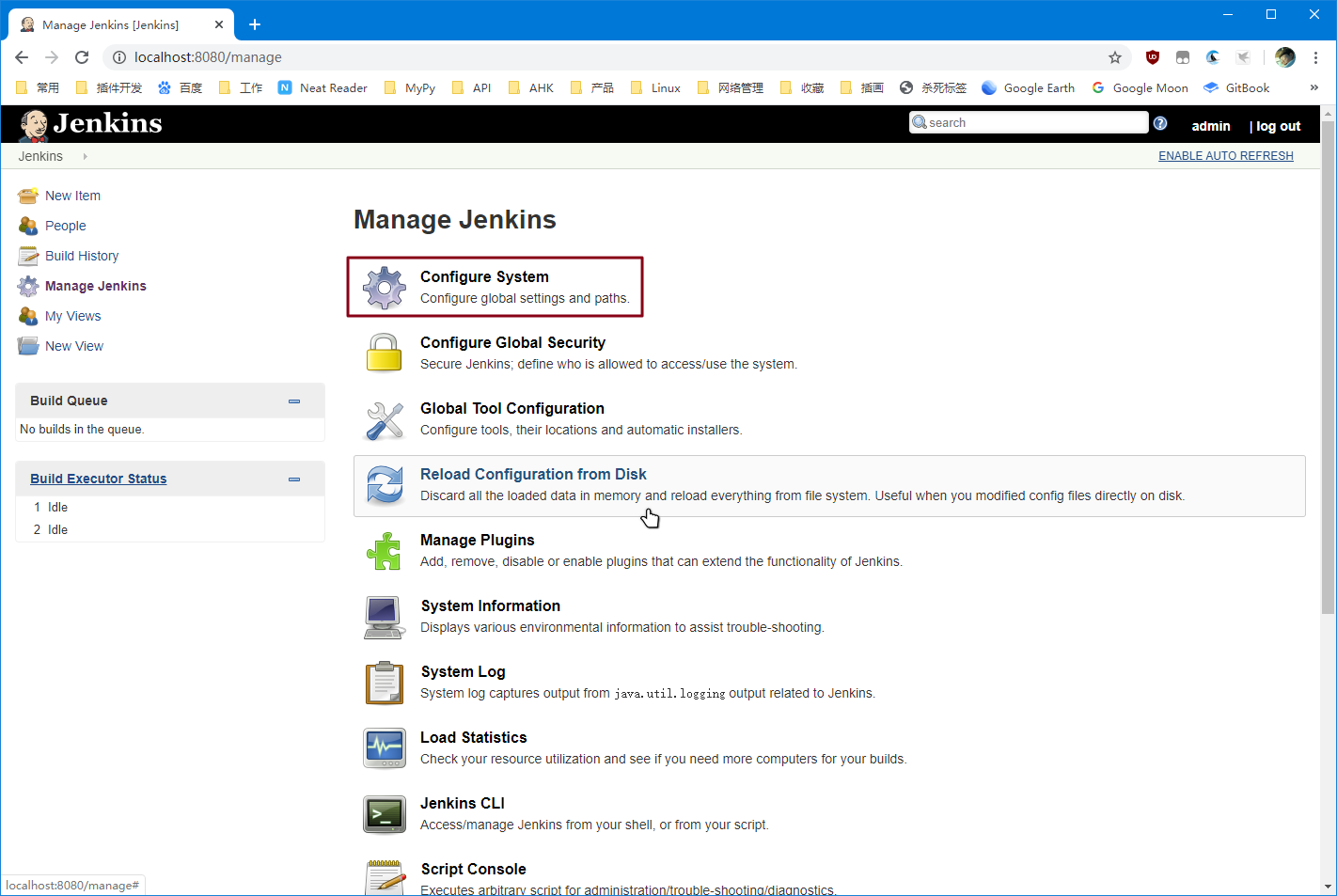The height and width of the screenshot is (896, 1337).
Task: Click the New View folder icon
Action: [28, 346]
